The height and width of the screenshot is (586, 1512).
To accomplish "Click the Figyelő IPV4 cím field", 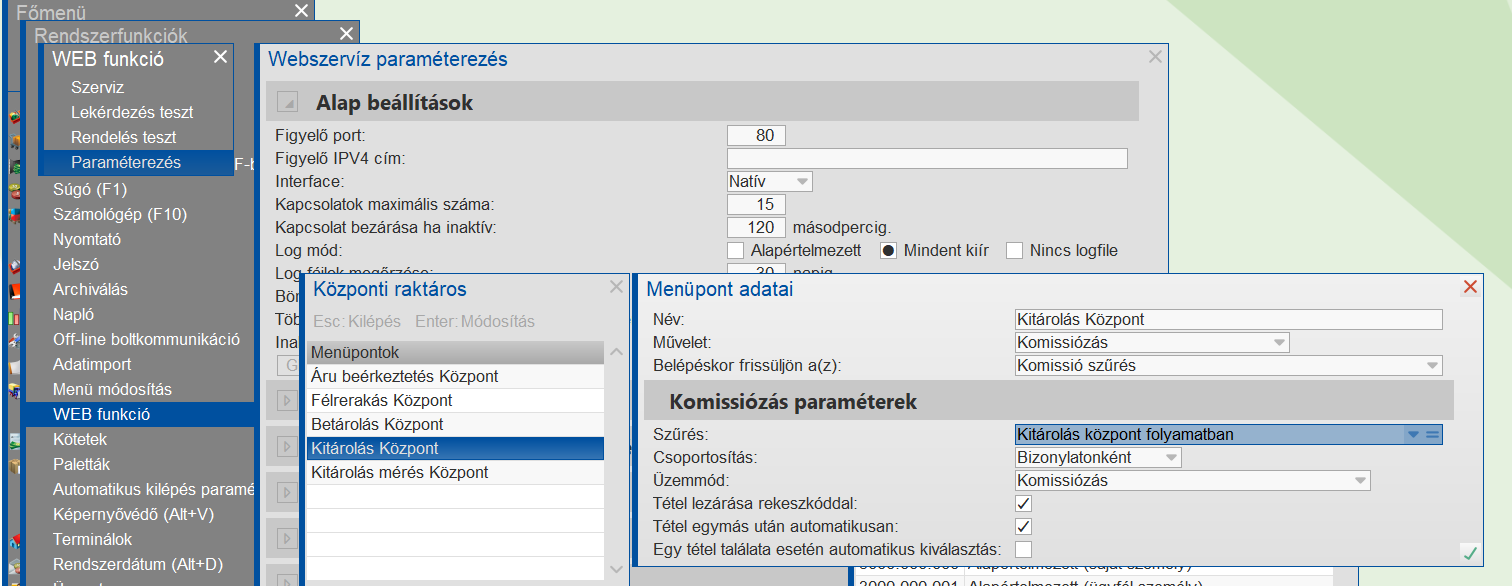I will (x=927, y=158).
